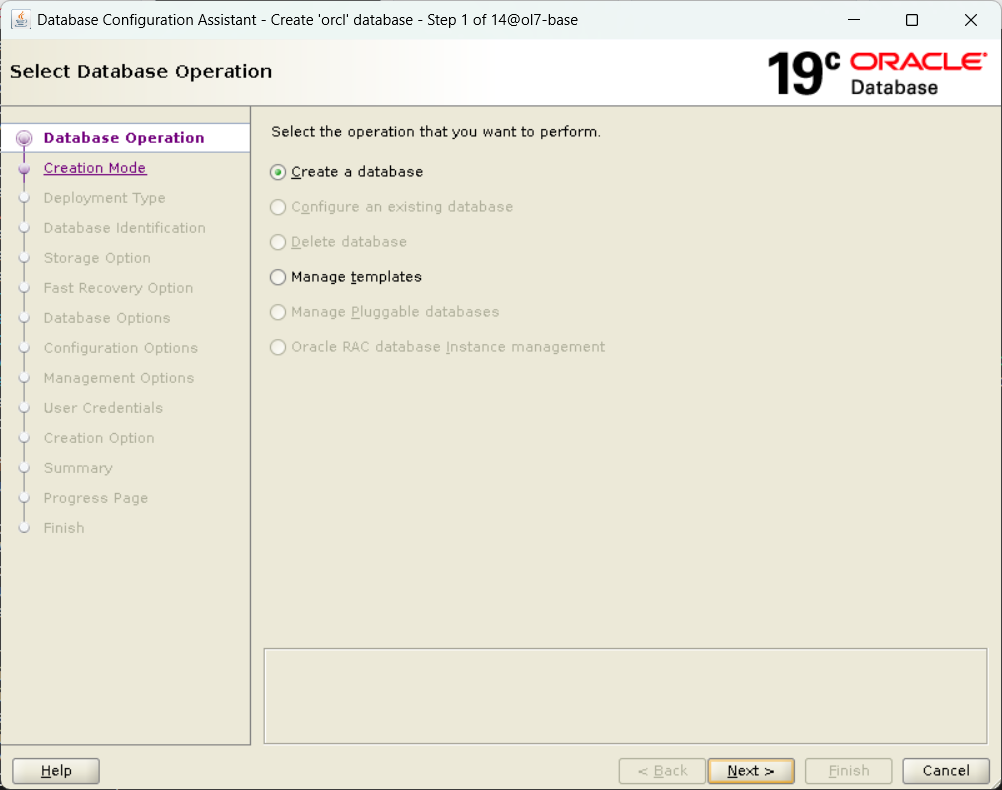Image resolution: width=1002 pixels, height=790 pixels.
Task: Click the Creation Option step
Action: point(99,438)
